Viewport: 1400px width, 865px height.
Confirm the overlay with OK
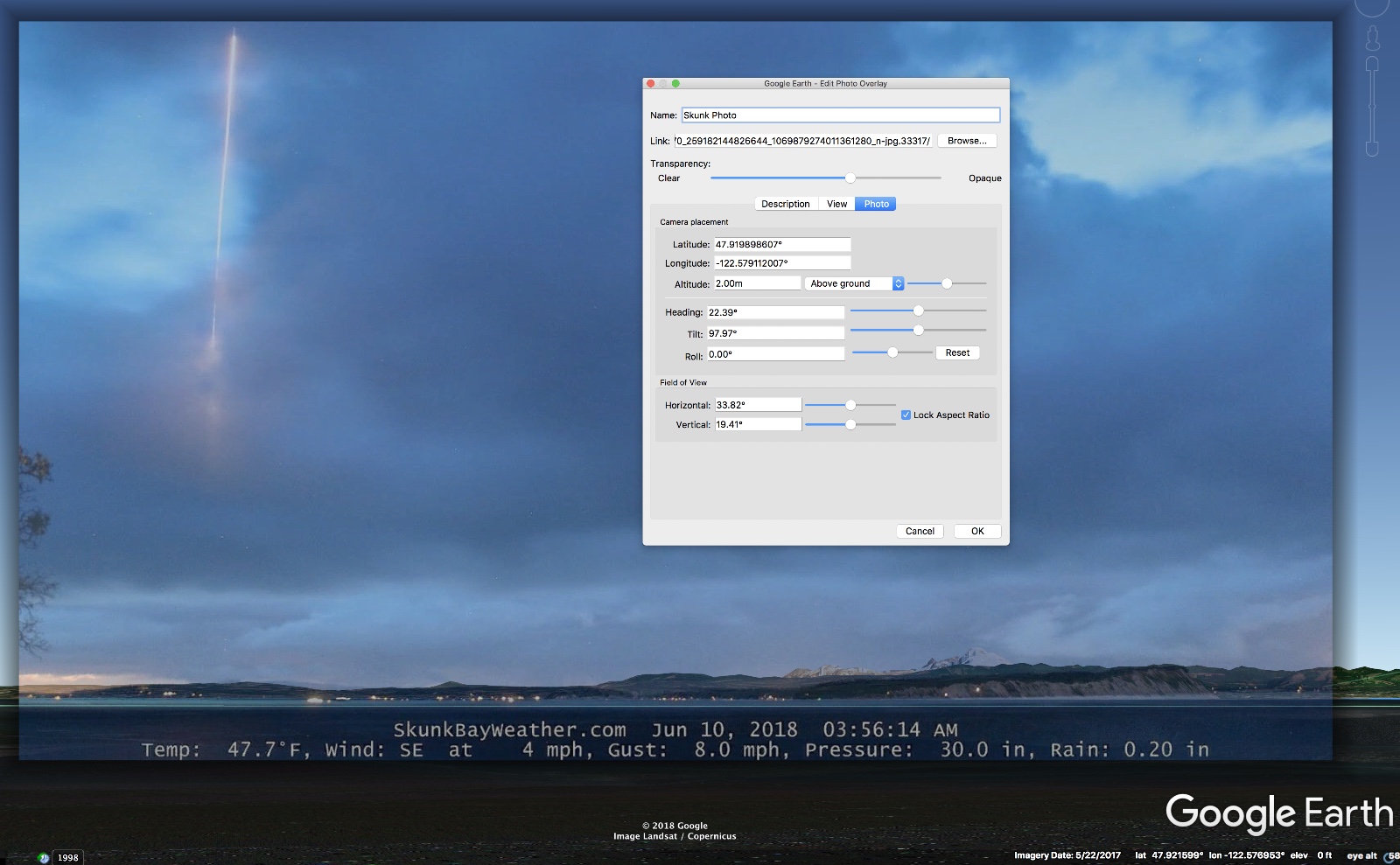(977, 531)
